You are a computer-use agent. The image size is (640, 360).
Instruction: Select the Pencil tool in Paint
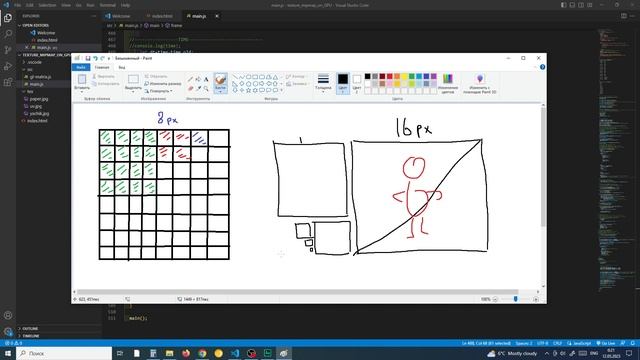(x=190, y=80)
